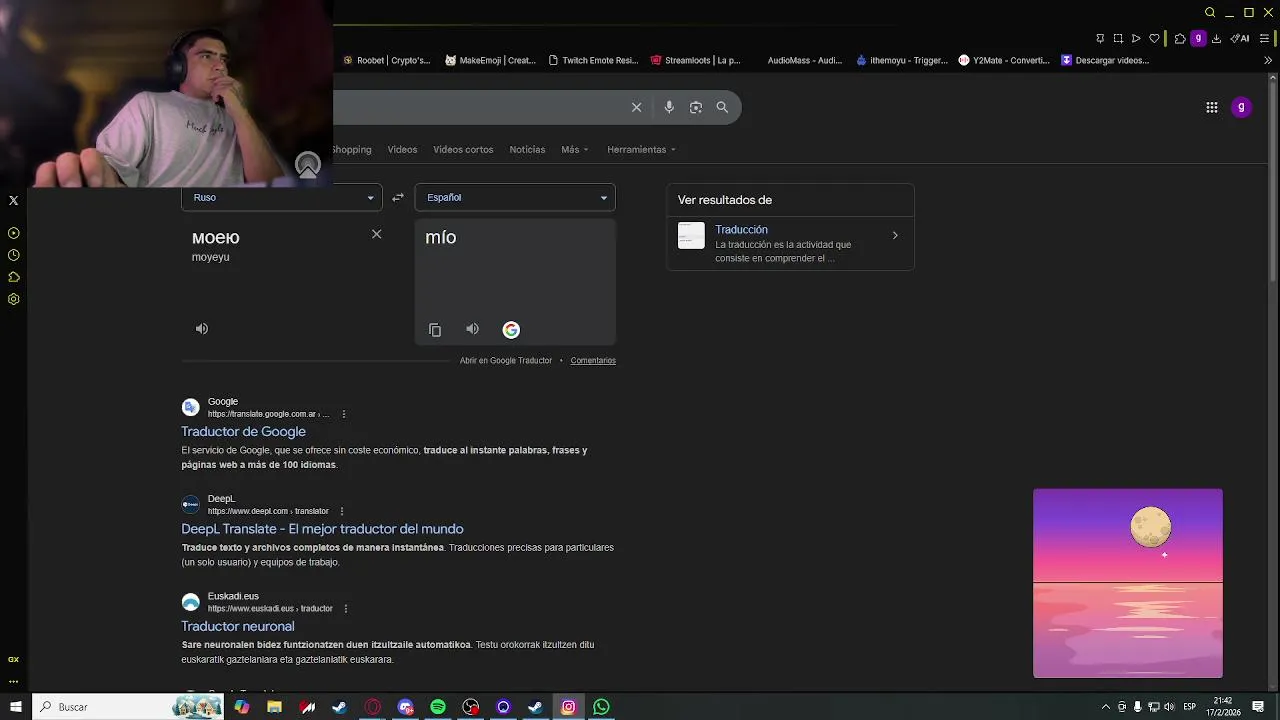Bookmark the page with the heart icon
Viewport: 1280px width, 720px height.
(x=1154, y=38)
